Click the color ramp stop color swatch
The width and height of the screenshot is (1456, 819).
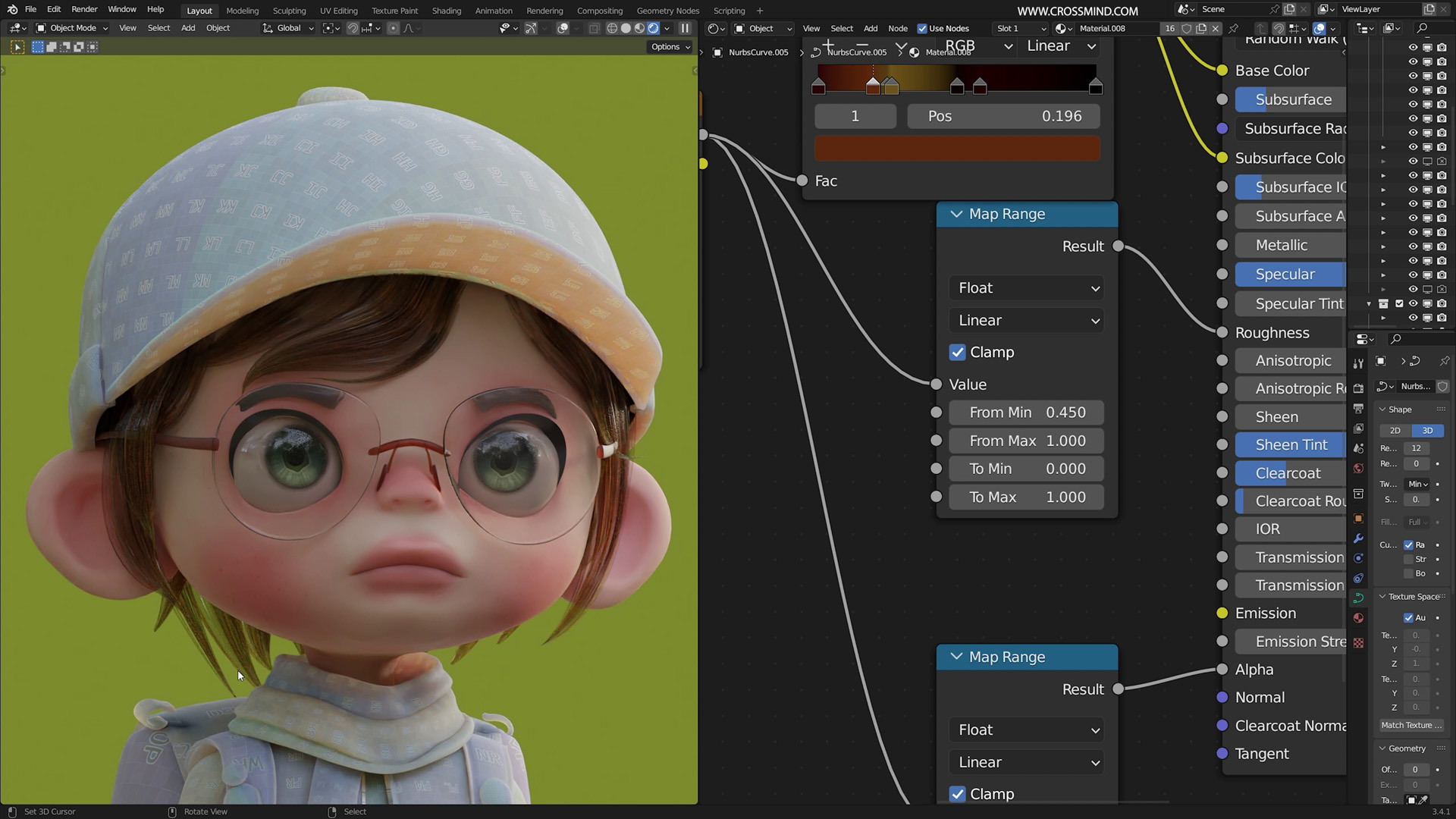(957, 149)
